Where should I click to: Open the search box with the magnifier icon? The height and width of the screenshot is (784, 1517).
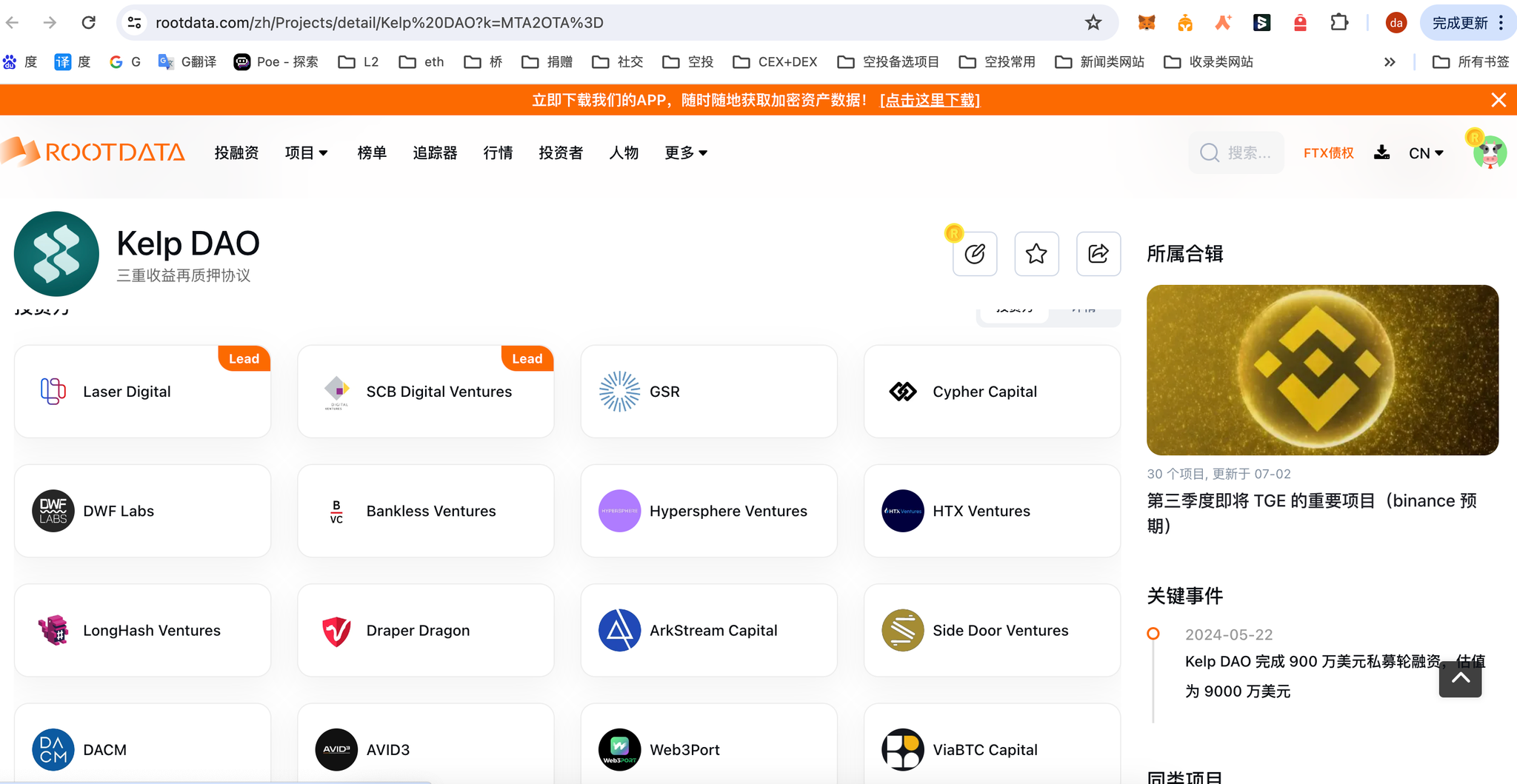1209,153
